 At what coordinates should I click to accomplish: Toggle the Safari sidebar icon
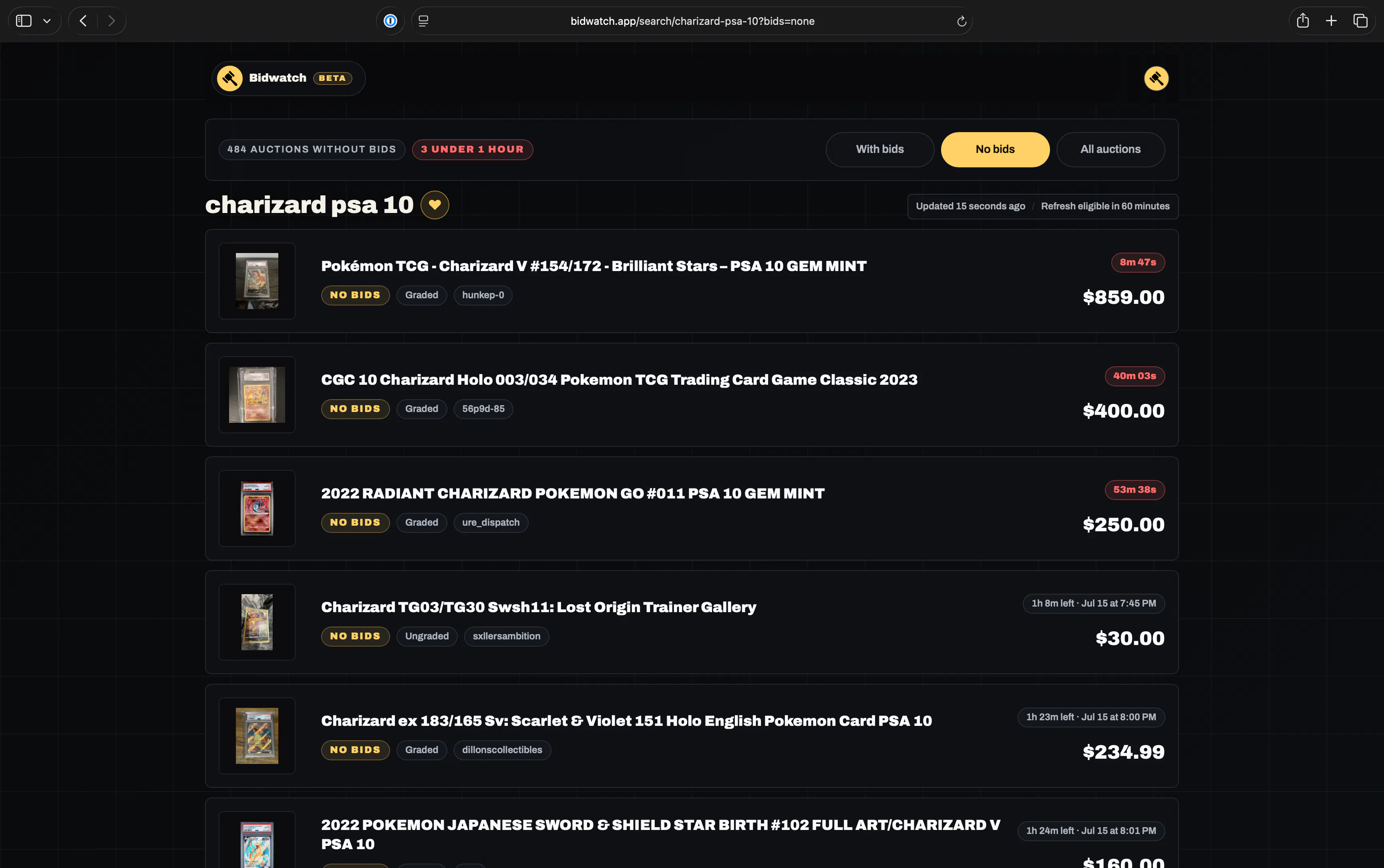point(24,21)
